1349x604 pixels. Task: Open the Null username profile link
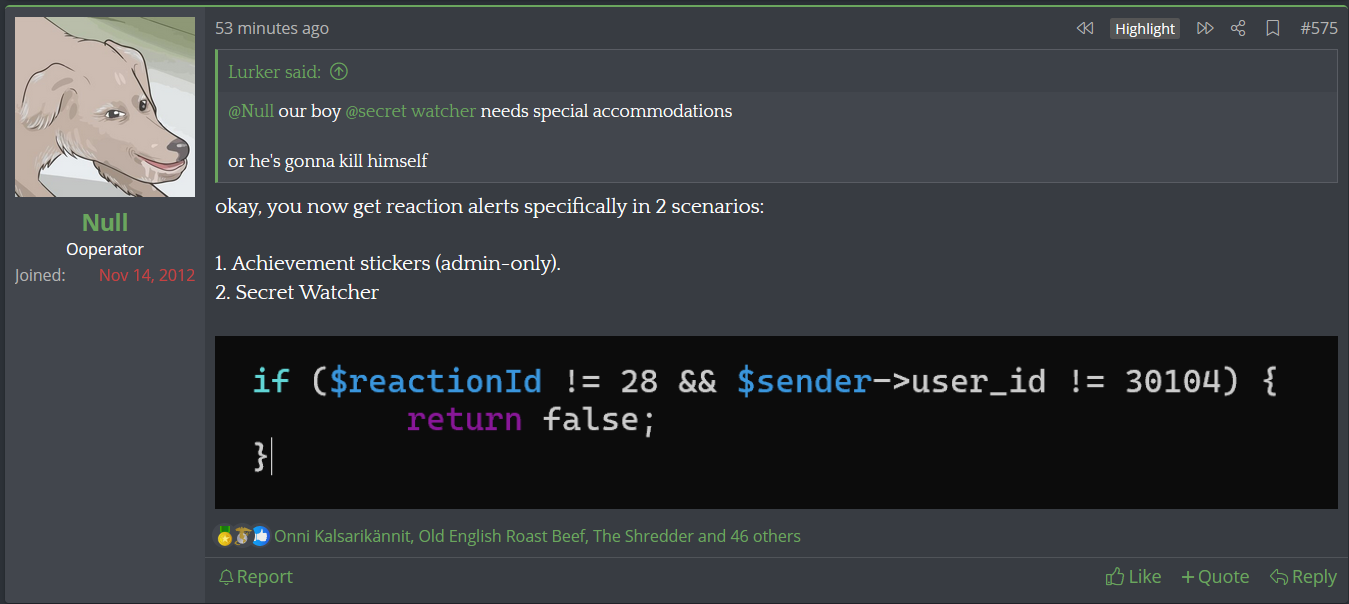pos(105,222)
